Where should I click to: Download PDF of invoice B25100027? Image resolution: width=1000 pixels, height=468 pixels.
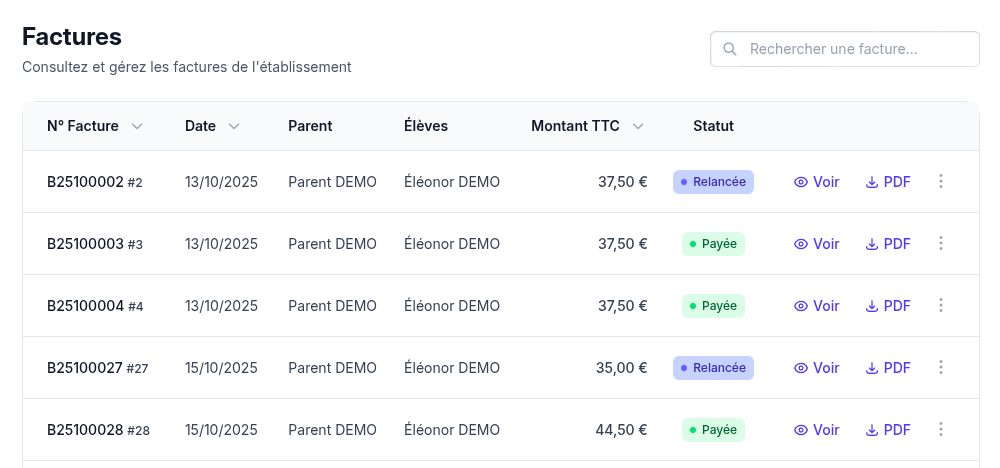pos(888,368)
